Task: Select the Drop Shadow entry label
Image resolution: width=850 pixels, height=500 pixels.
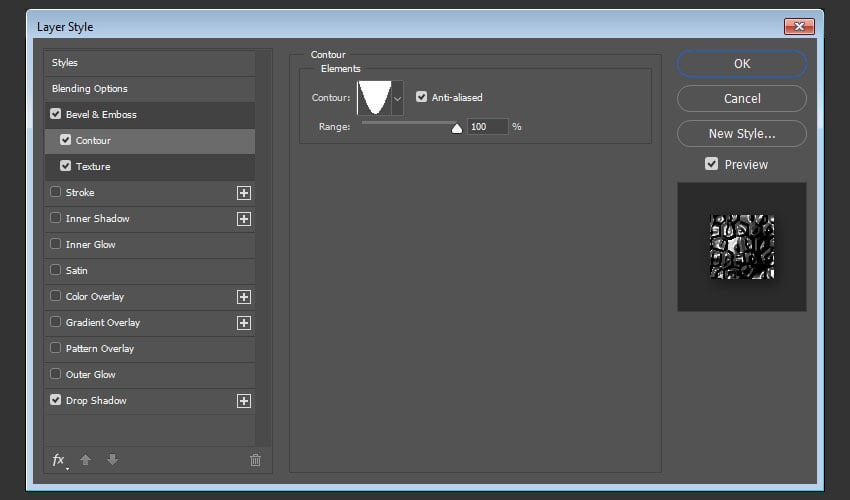Action: point(96,401)
